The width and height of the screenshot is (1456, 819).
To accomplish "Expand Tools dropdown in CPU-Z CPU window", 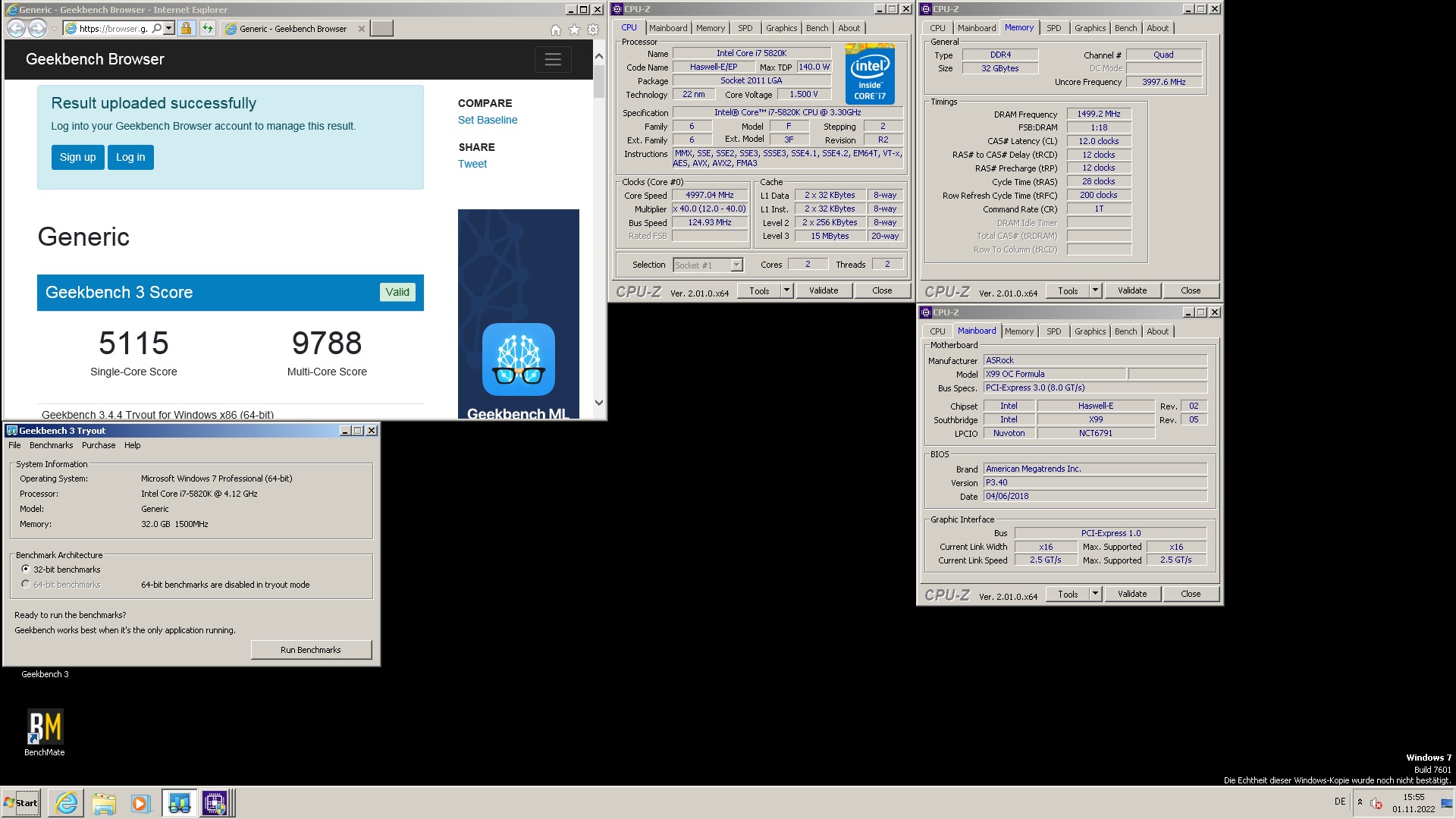I will (786, 290).
